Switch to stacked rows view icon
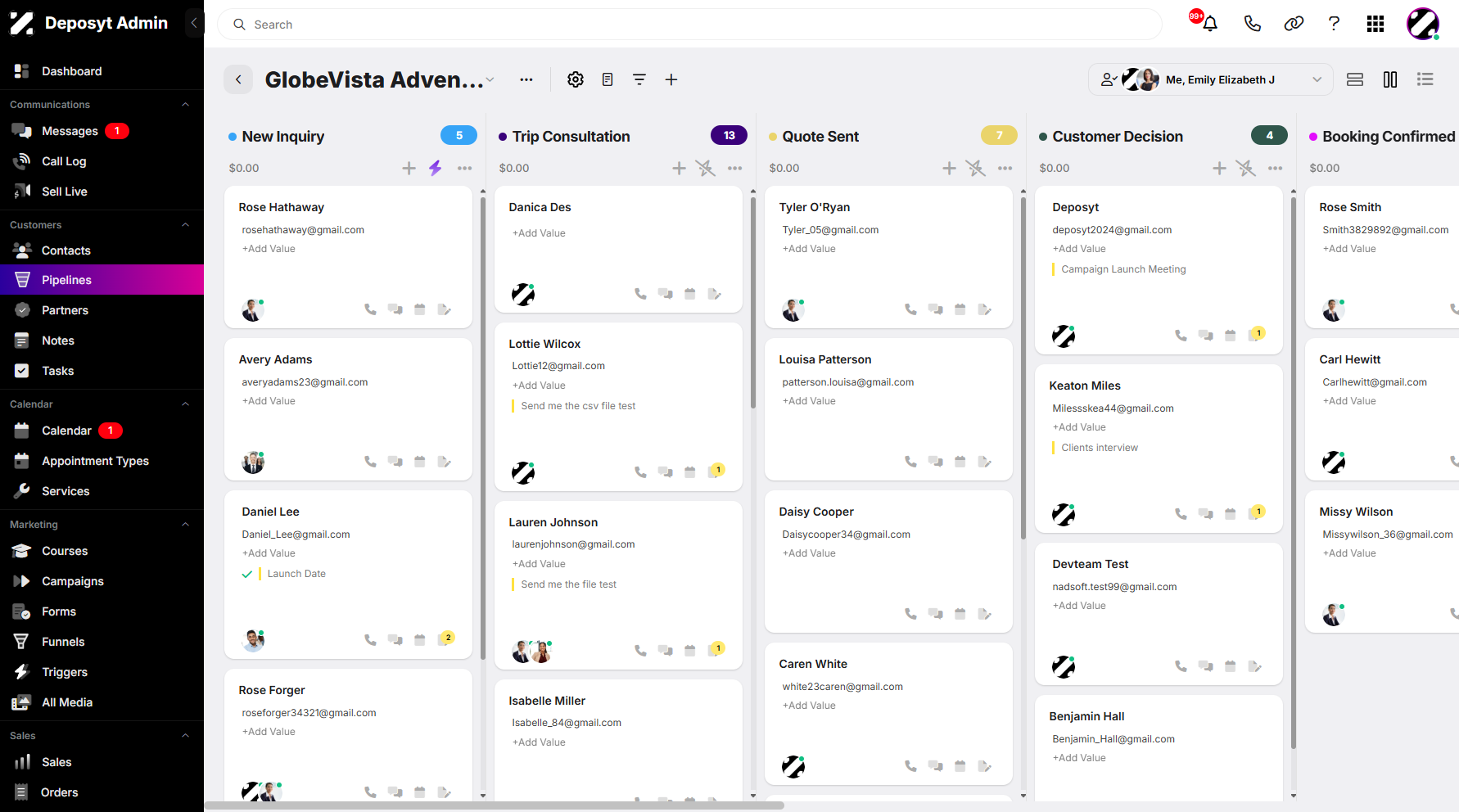Image resolution: width=1459 pixels, height=812 pixels. pyautogui.click(x=1355, y=79)
